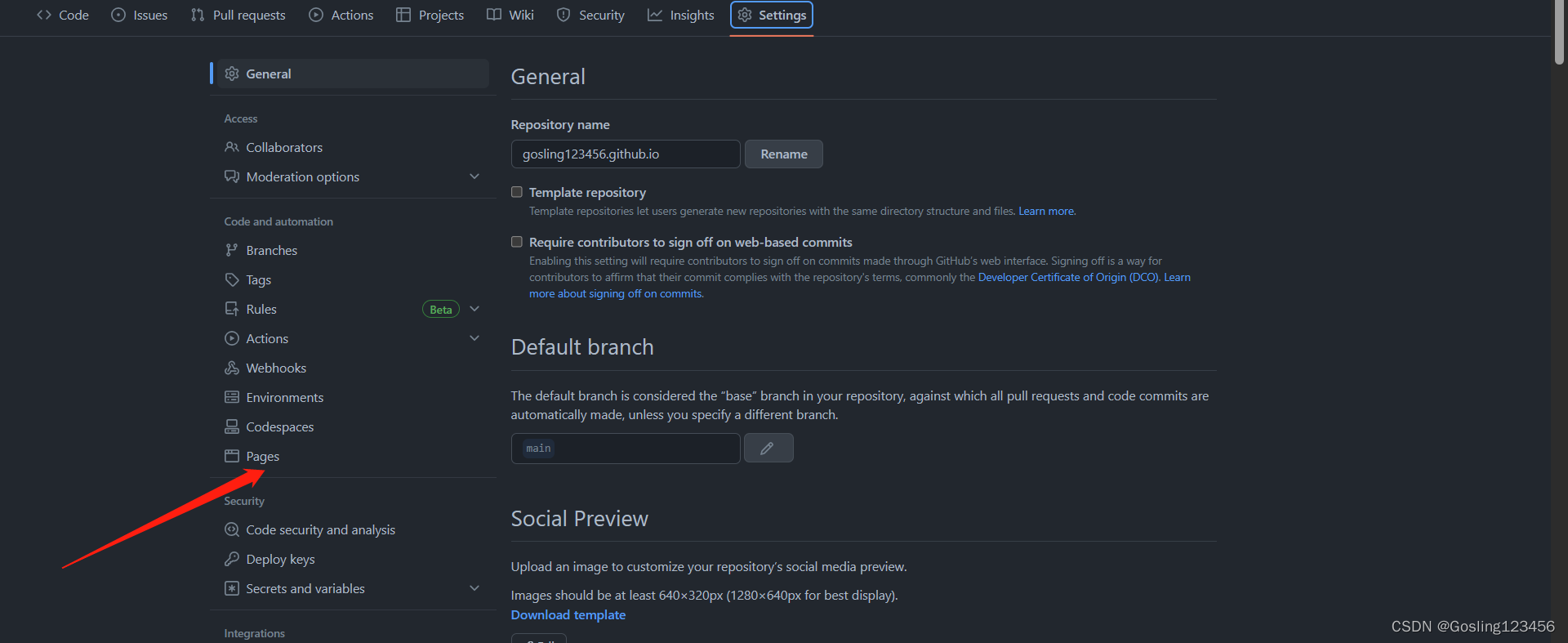Open the Pull requests tab
The image size is (1568, 643).
point(238,15)
